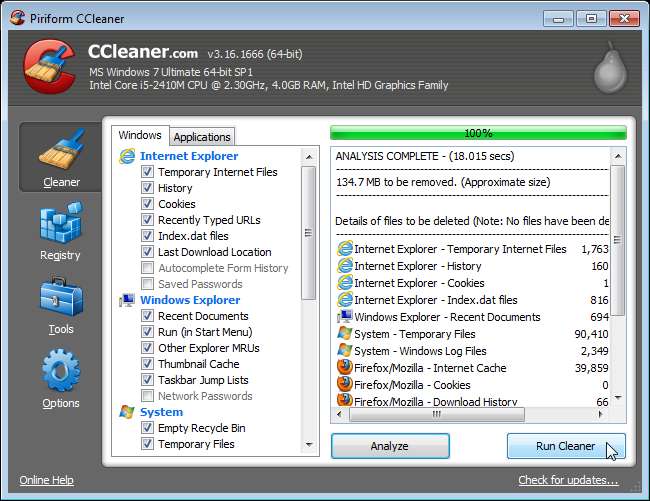Enable Saved Passwords checkbox
This screenshot has width=650, height=501.
click(x=147, y=284)
